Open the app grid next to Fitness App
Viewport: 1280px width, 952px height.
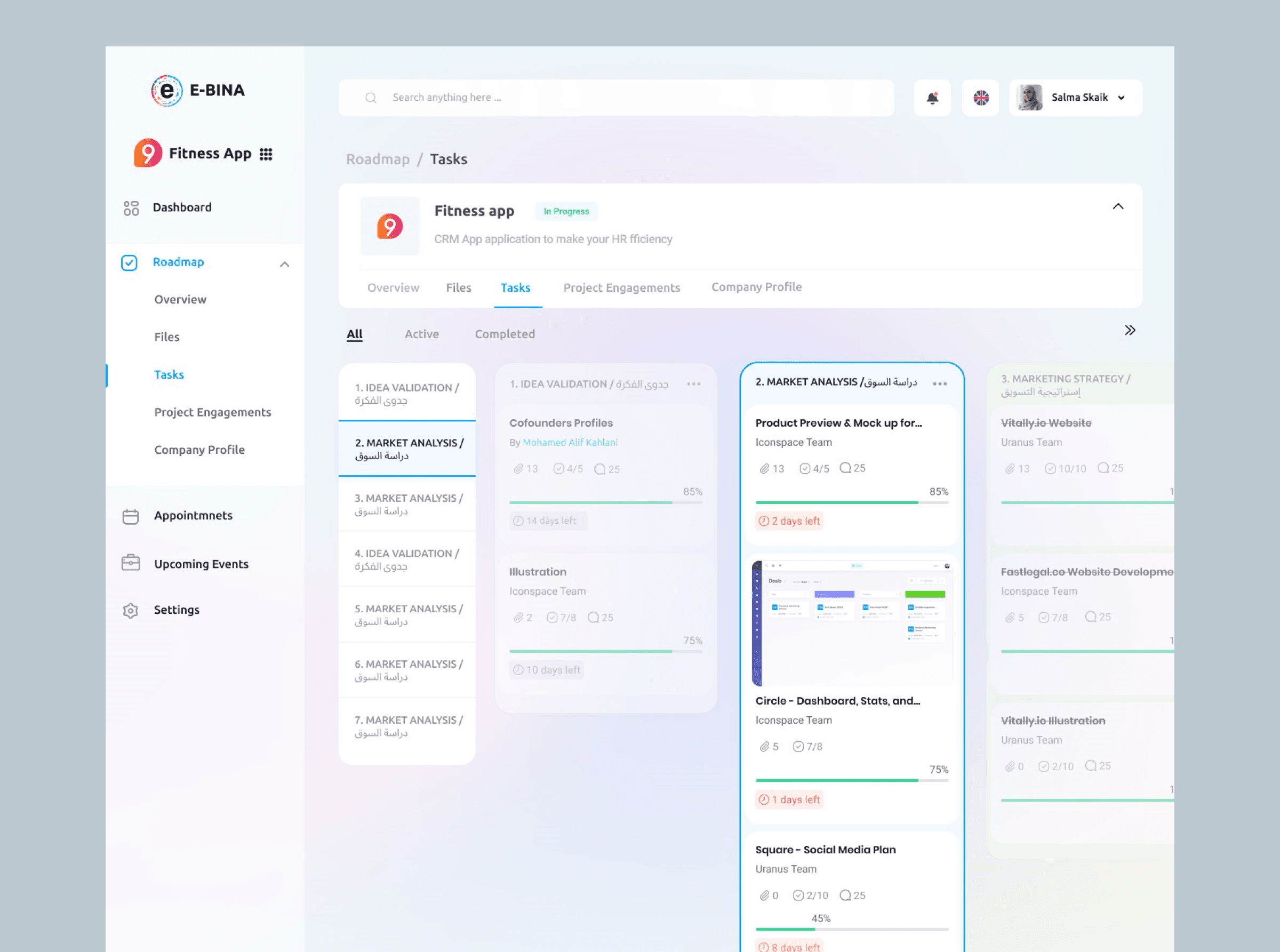(x=266, y=154)
